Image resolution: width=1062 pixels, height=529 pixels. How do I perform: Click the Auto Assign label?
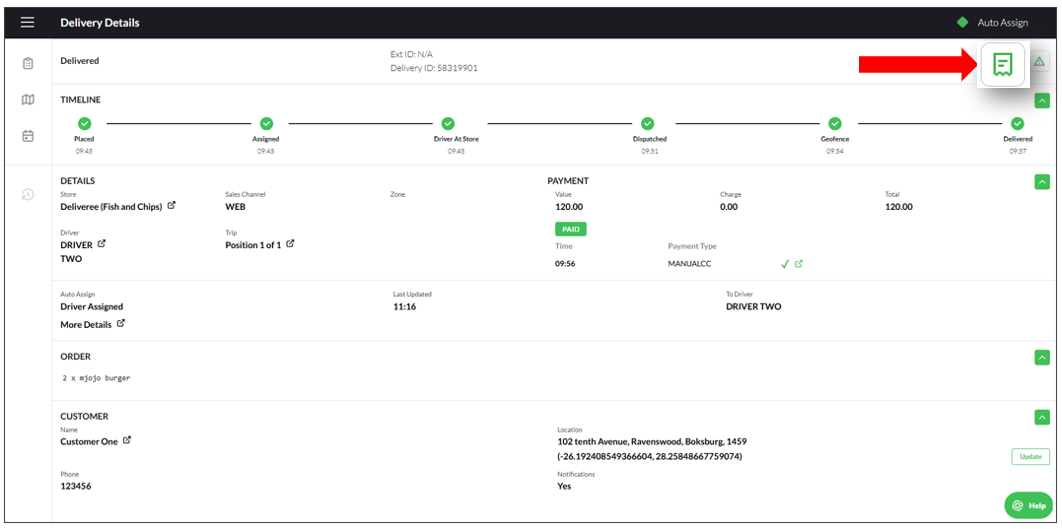pyautogui.click(x=1002, y=22)
